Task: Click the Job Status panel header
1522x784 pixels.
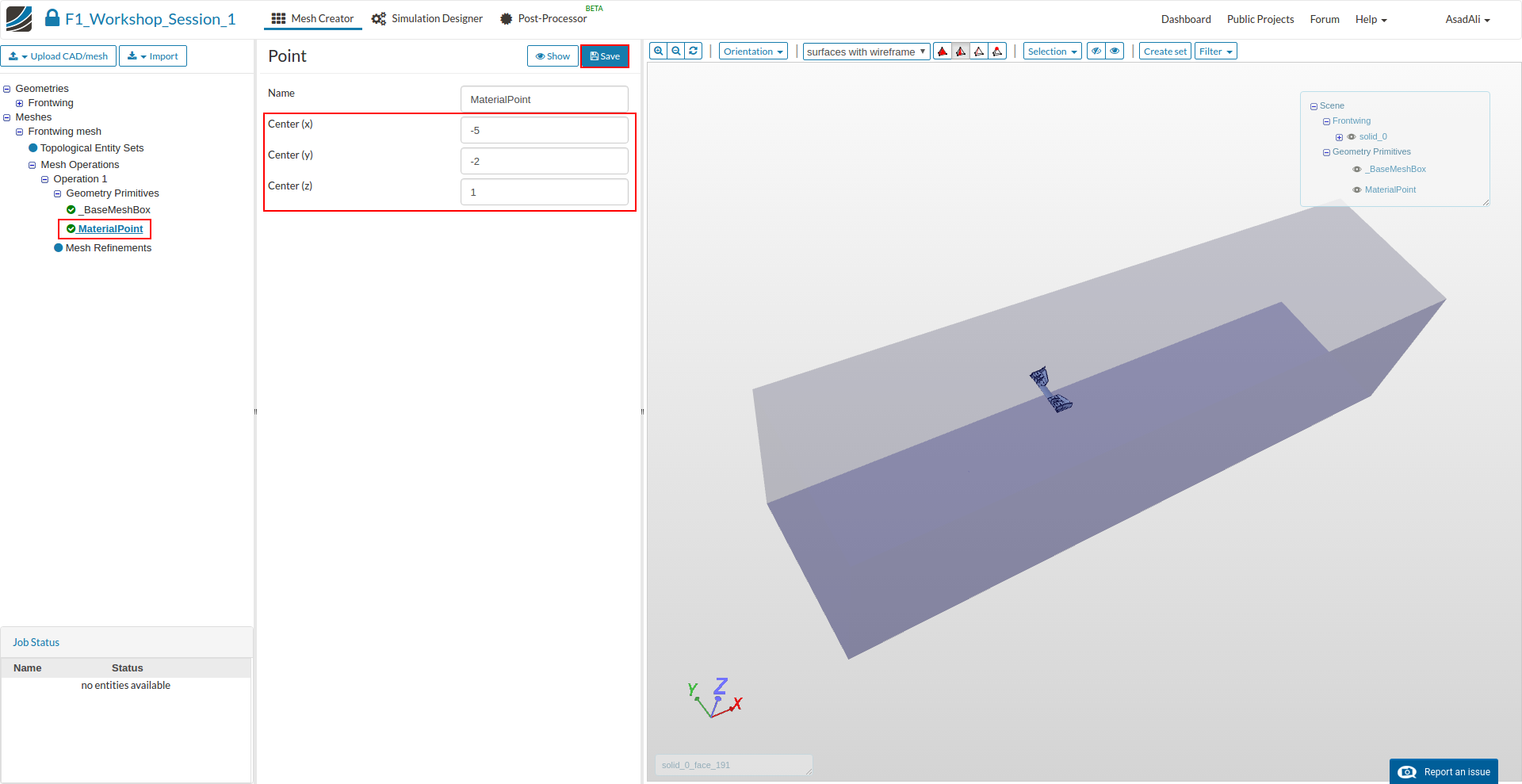Action: pos(127,642)
